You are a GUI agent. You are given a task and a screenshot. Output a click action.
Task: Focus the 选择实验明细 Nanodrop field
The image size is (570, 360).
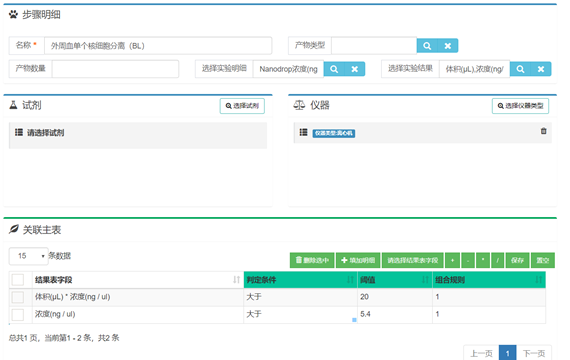tap(288, 69)
